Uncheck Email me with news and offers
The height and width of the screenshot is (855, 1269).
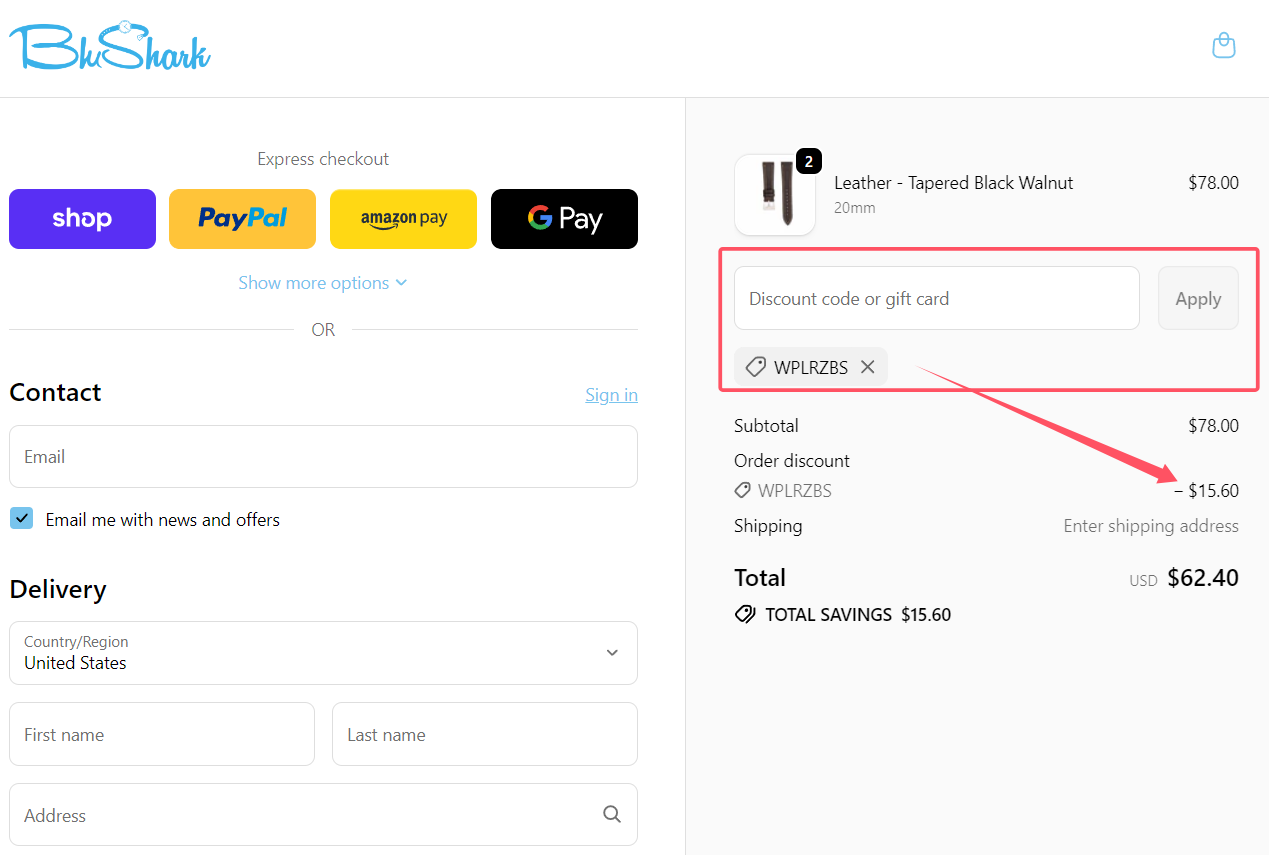21,518
